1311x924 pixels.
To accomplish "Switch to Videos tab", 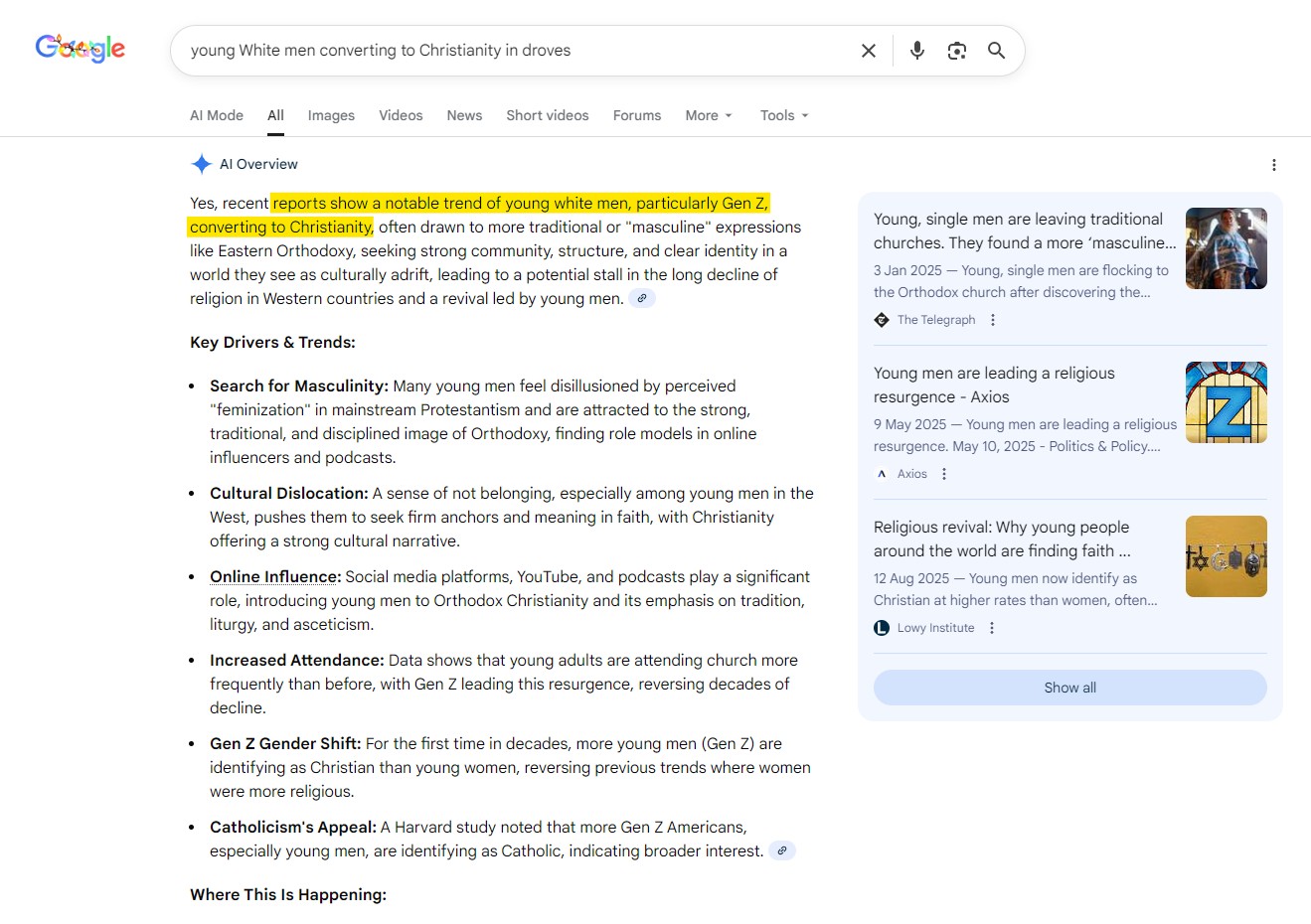I will pyautogui.click(x=401, y=115).
